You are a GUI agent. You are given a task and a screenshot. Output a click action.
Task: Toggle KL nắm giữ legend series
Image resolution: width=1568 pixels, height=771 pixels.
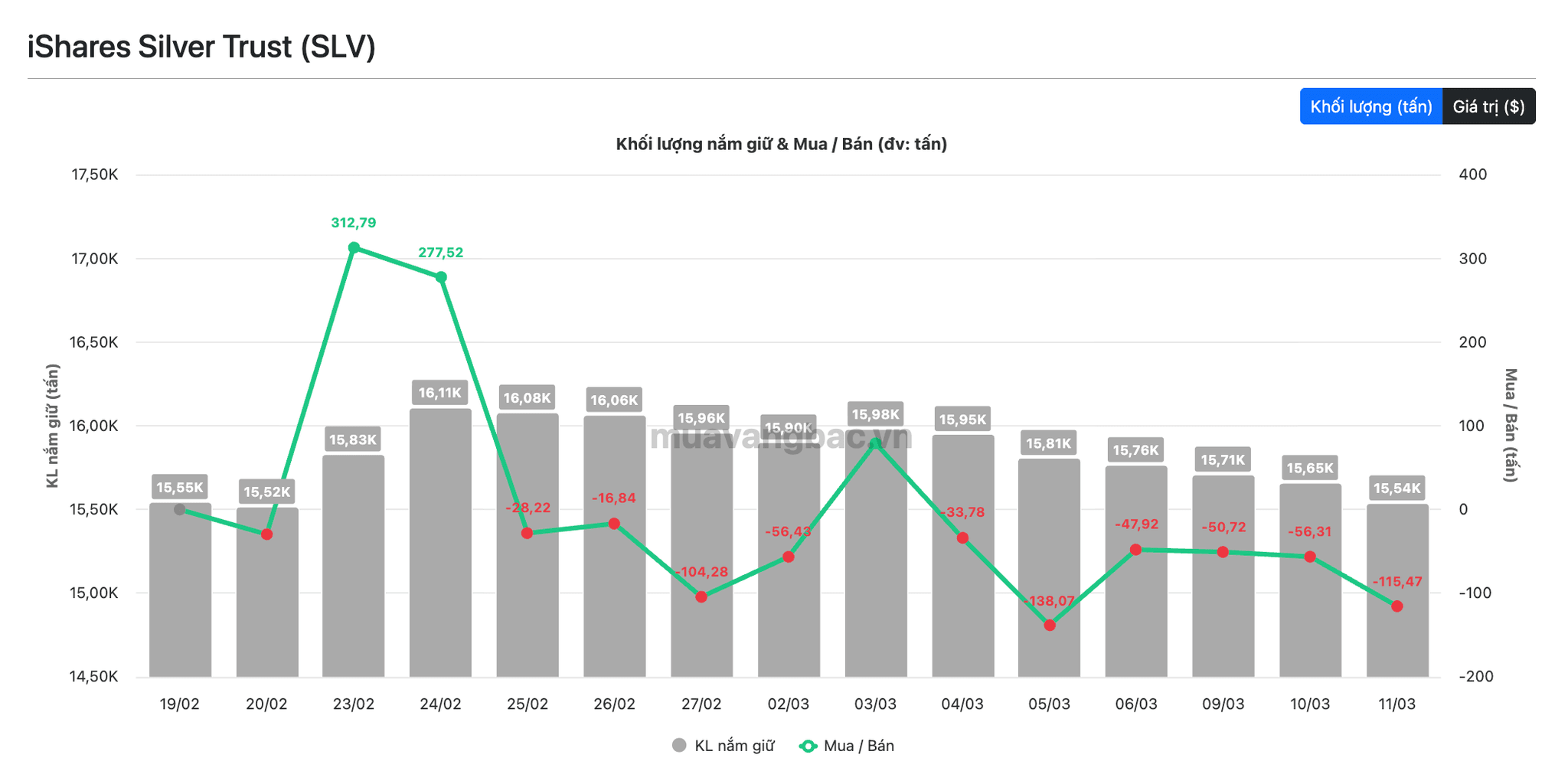coord(723,746)
